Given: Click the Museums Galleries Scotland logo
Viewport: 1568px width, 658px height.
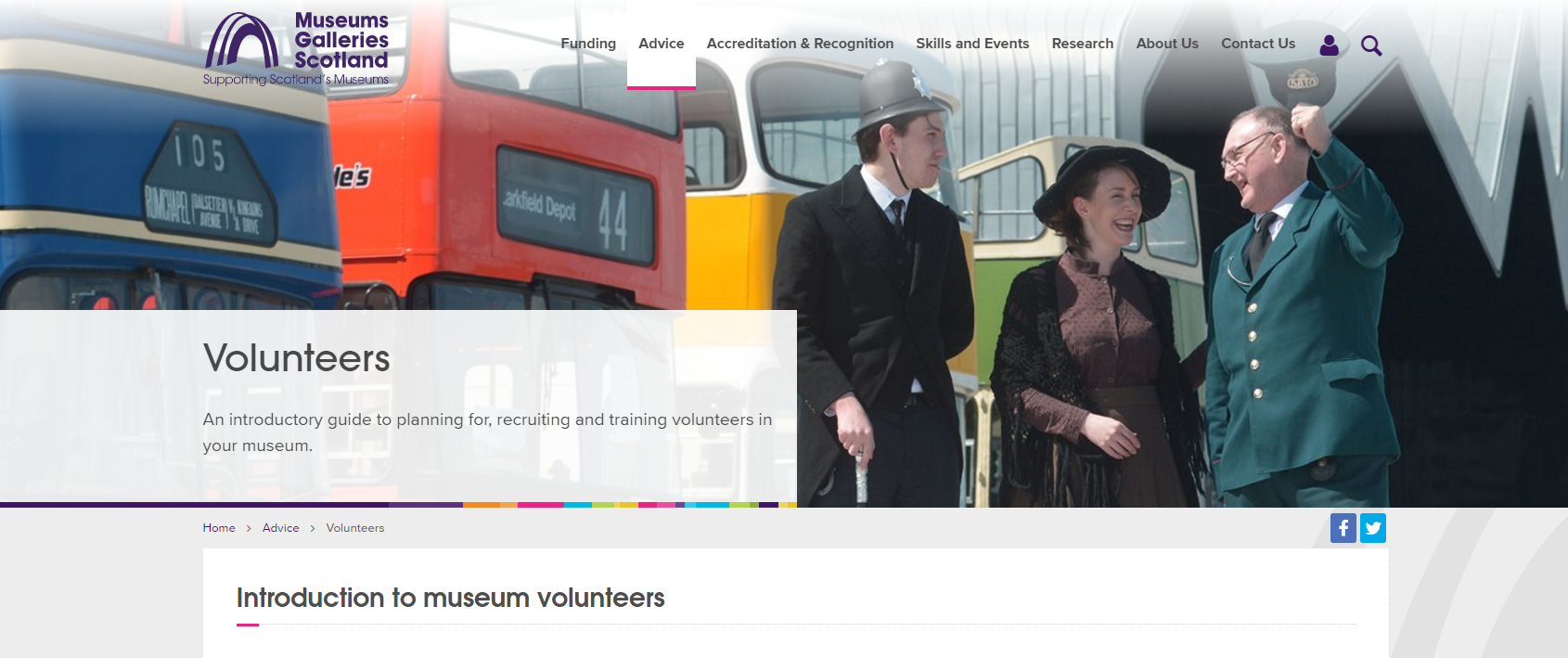Looking at the screenshot, I should pos(296,49).
